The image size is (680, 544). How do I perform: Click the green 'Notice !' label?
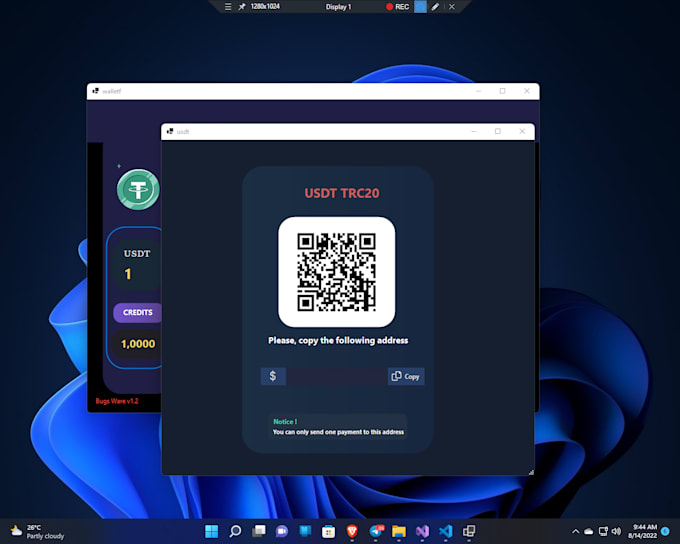(x=285, y=422)
